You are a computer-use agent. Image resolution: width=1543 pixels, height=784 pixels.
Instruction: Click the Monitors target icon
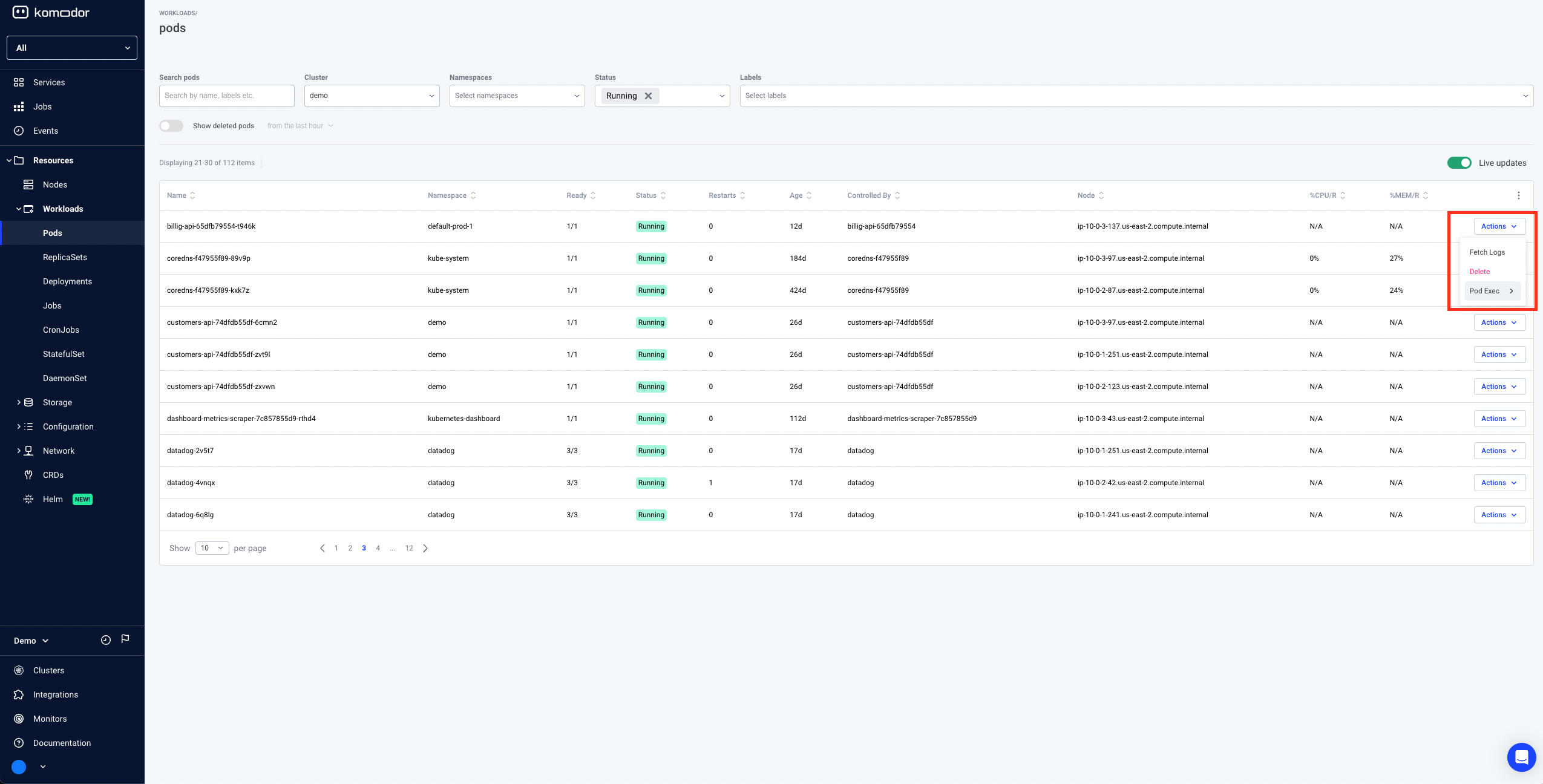pyautogui.click(x=19, y=719)
